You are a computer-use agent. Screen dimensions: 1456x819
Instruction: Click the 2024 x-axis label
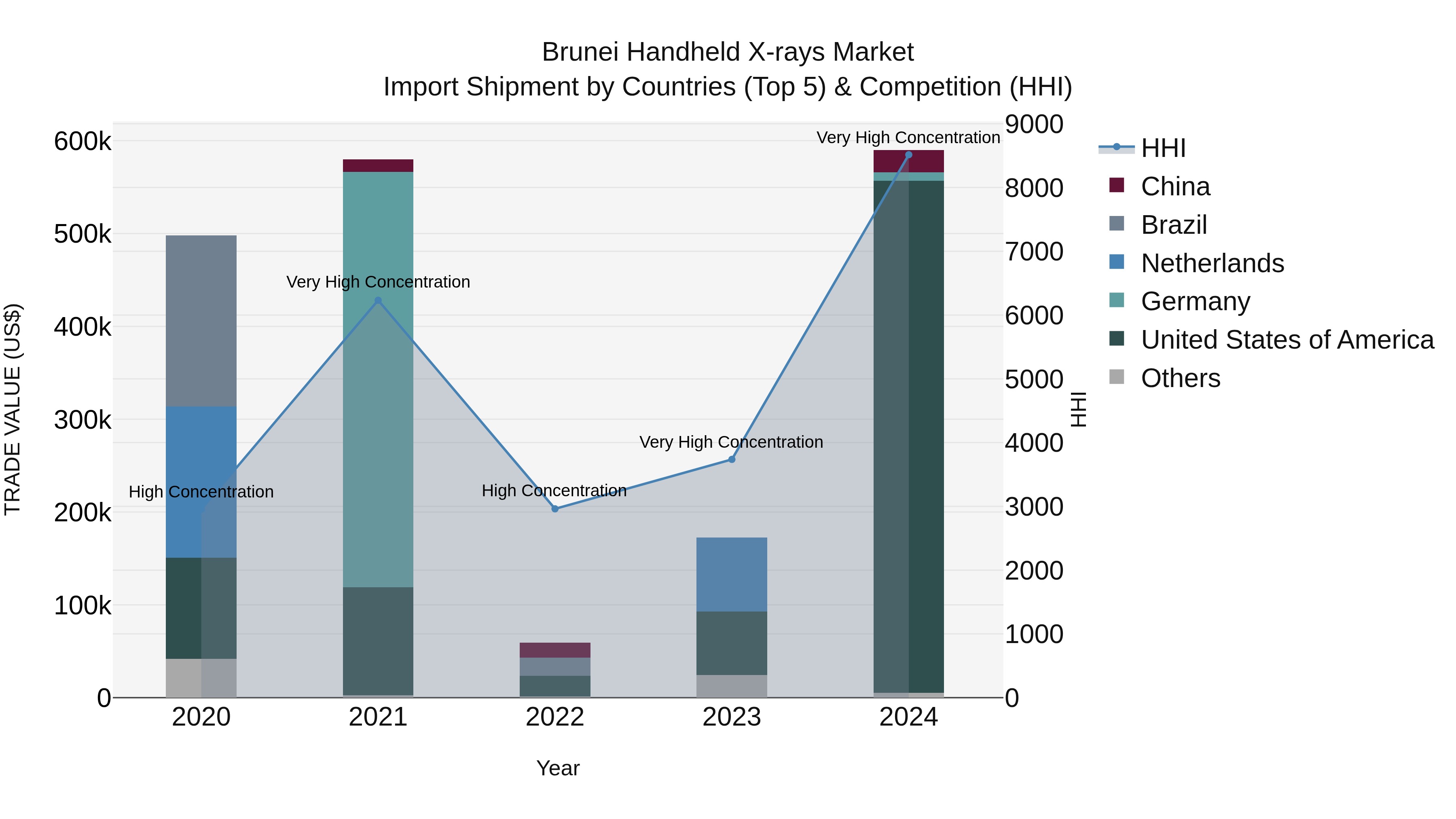[909, 717]
